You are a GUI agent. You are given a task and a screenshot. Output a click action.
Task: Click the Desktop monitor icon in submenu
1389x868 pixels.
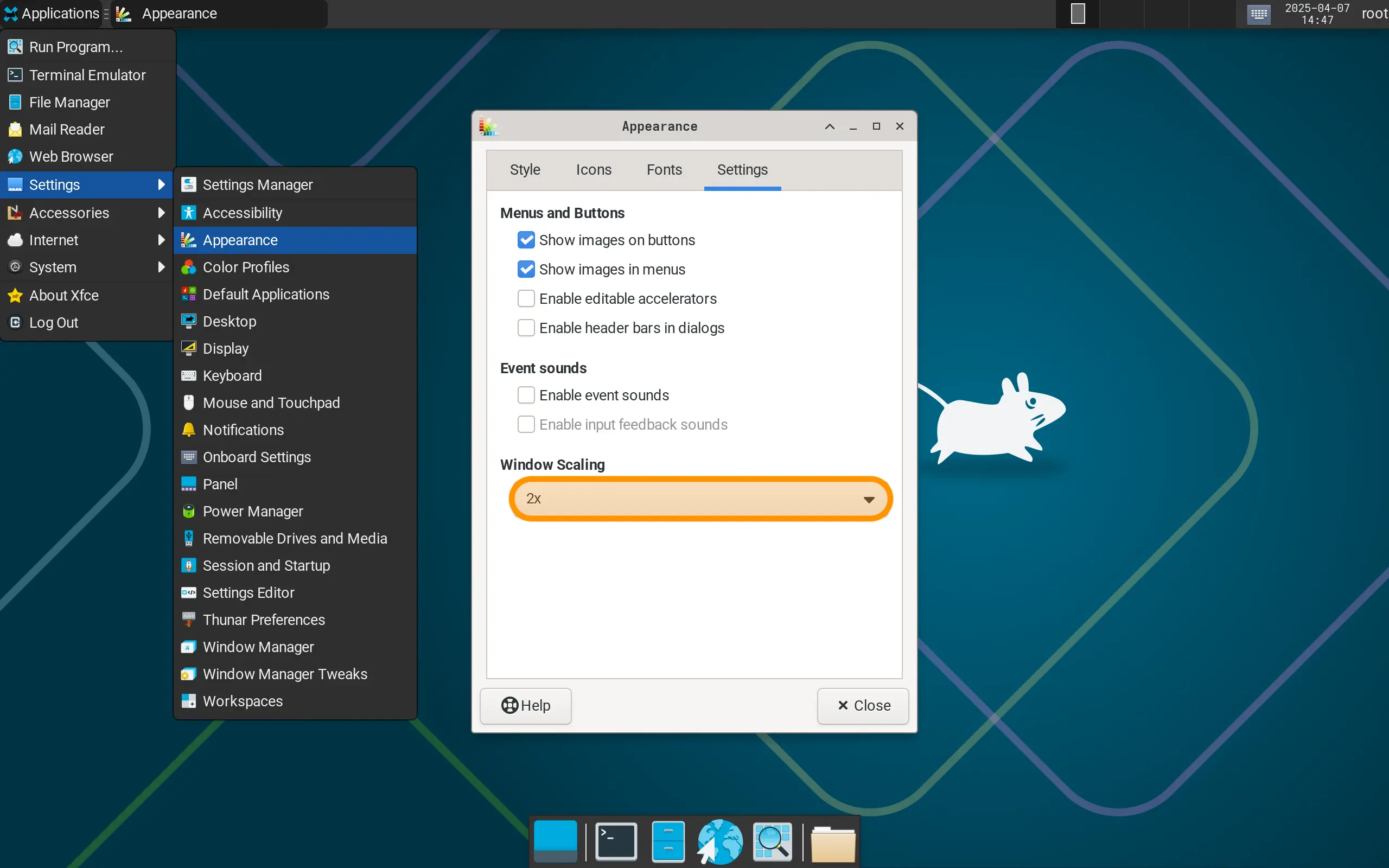pos(188,322)
